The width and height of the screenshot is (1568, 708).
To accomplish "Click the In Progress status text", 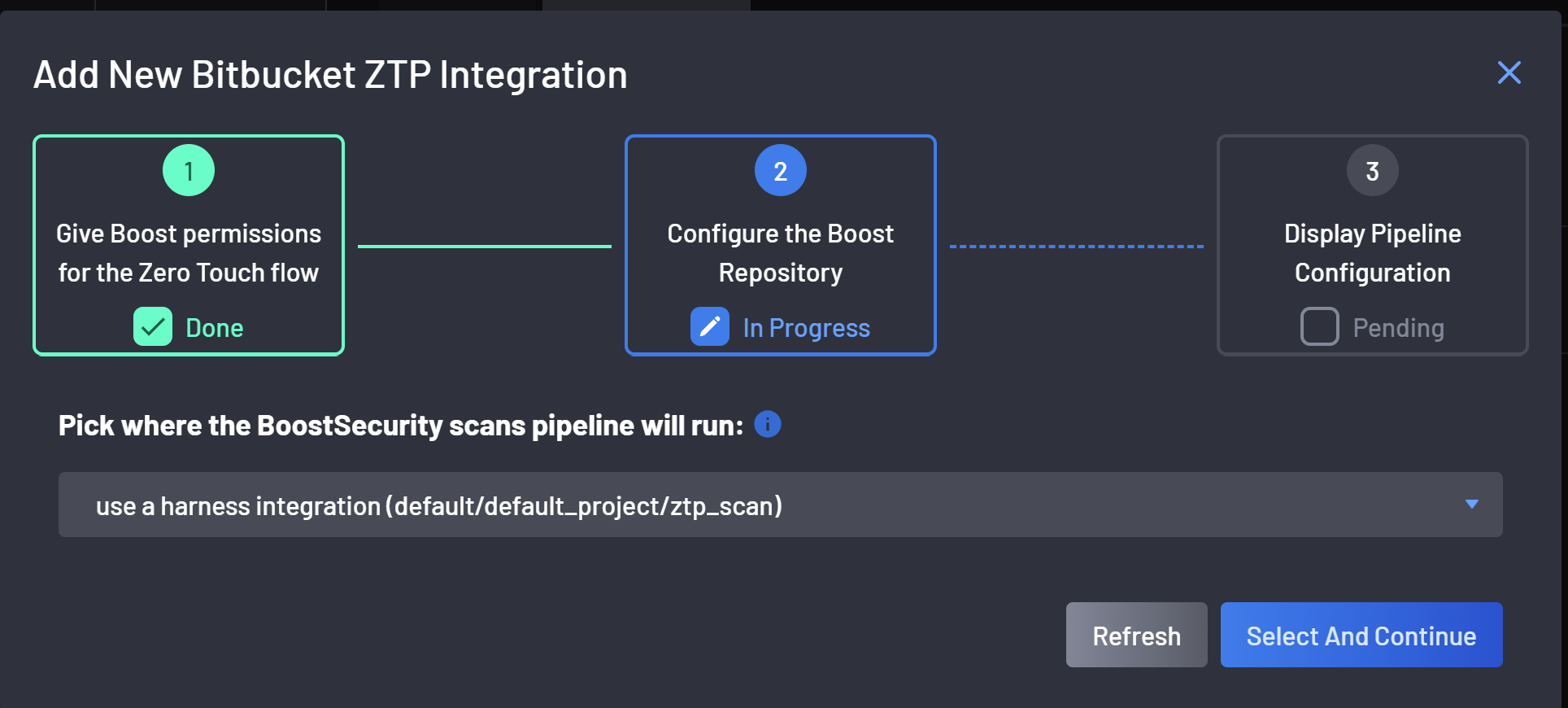I will 807,328.
